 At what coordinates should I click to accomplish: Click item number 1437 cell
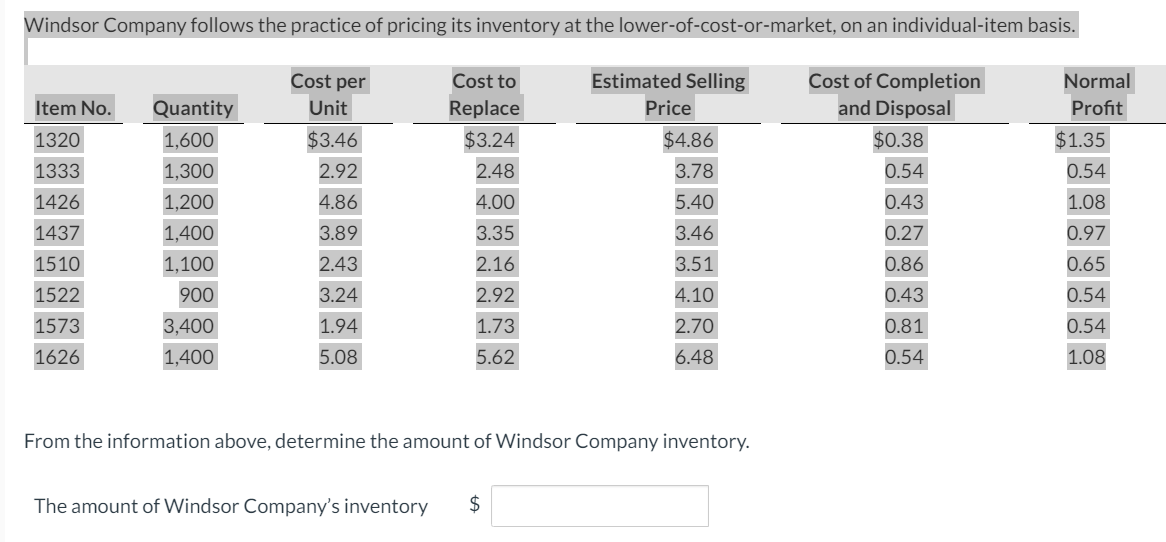point(57,233)
